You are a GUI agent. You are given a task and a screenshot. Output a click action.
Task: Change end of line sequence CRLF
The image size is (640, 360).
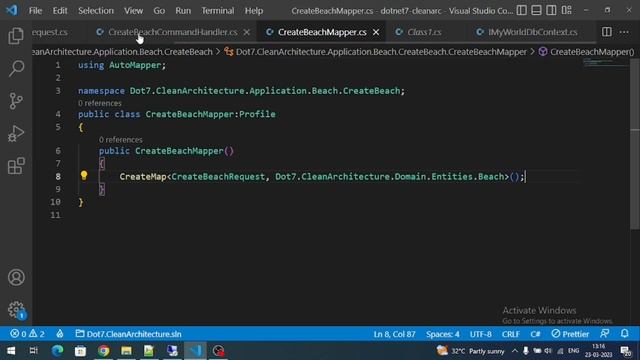point(511,334)
